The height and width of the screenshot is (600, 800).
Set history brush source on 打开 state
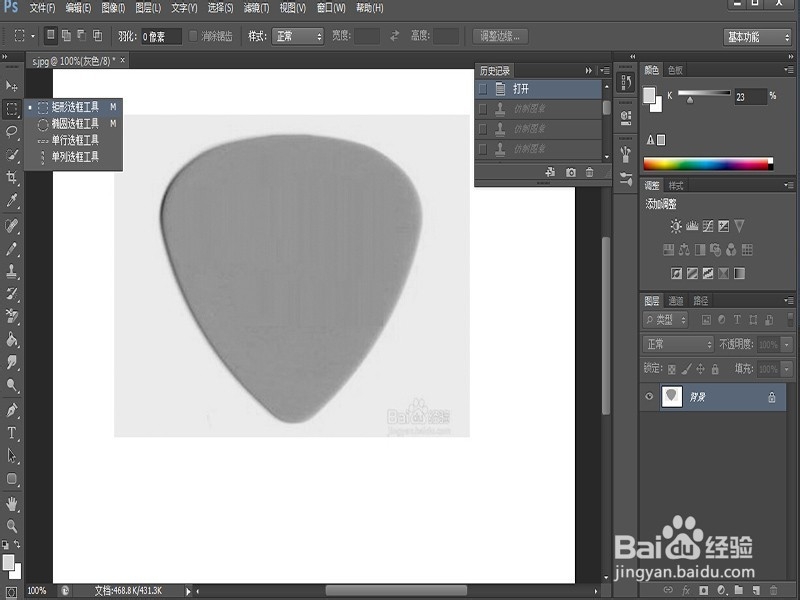pyautogui.click(x=483, y=89)
